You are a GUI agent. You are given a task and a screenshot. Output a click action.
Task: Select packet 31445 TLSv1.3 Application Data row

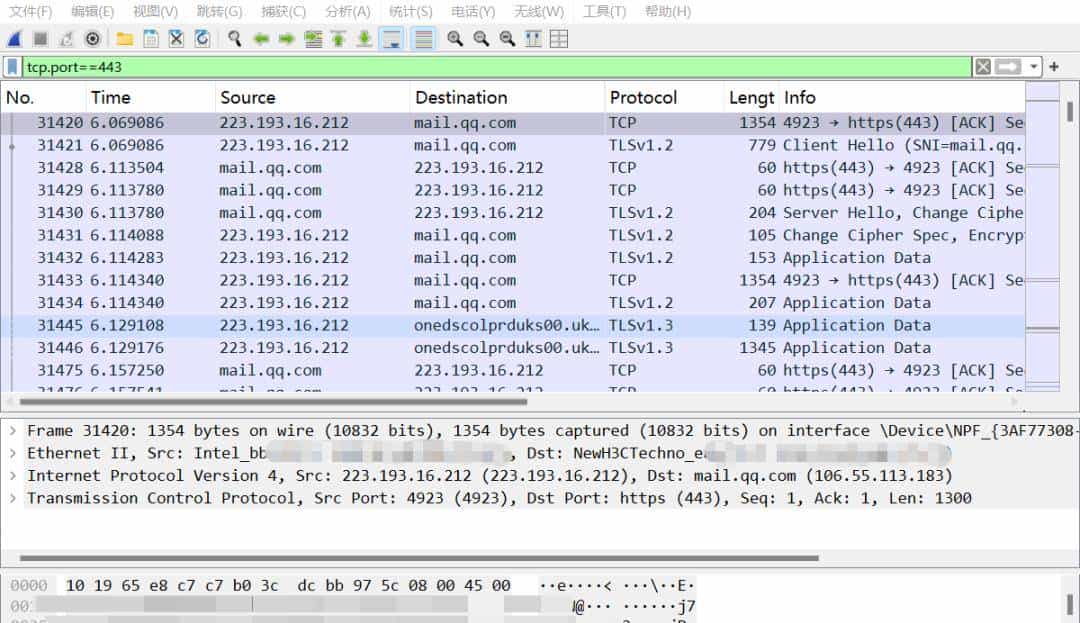[513, 325]
